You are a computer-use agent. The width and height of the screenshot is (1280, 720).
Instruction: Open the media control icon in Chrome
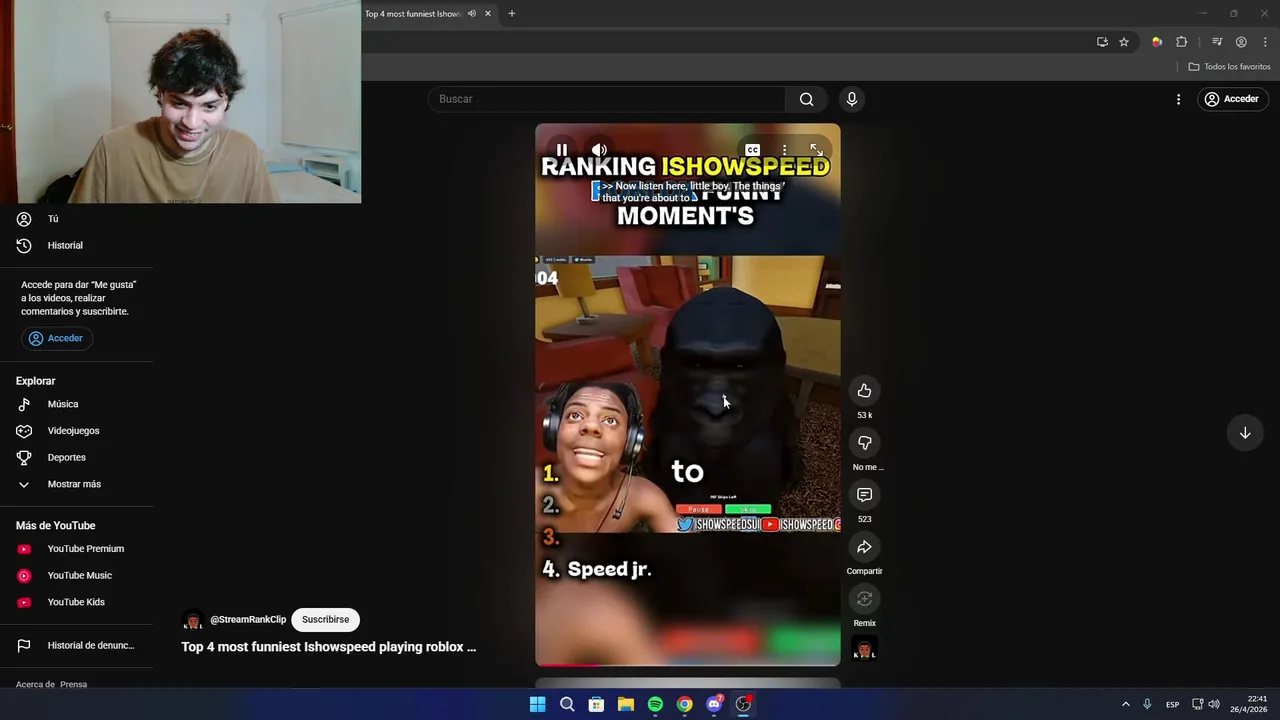pos(1217,42)
